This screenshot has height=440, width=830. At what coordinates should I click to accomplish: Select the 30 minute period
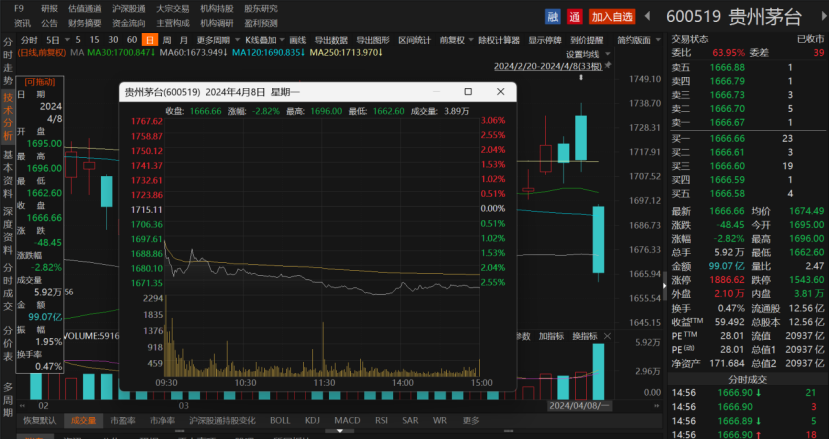coord(113,40)
